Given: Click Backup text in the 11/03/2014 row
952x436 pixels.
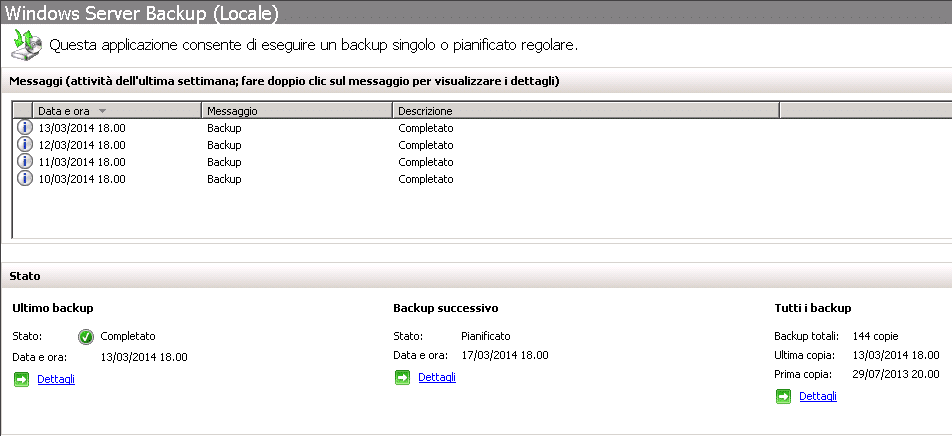Looking at the screenshot, I should [x=224, y=162].
